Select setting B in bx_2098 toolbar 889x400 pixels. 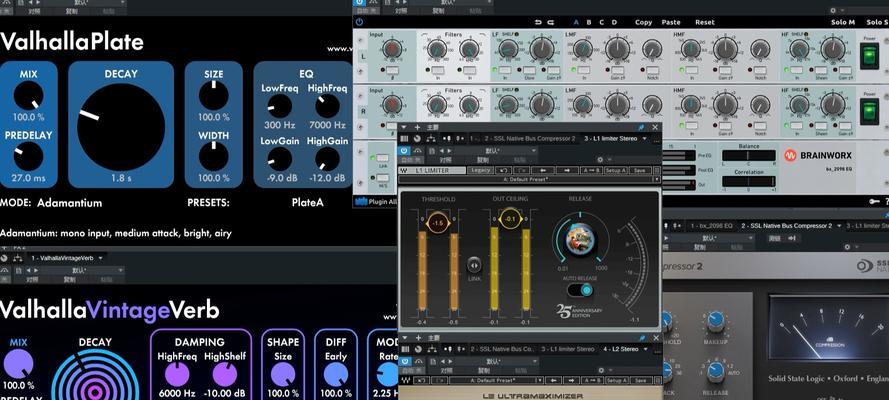[589, 22]
